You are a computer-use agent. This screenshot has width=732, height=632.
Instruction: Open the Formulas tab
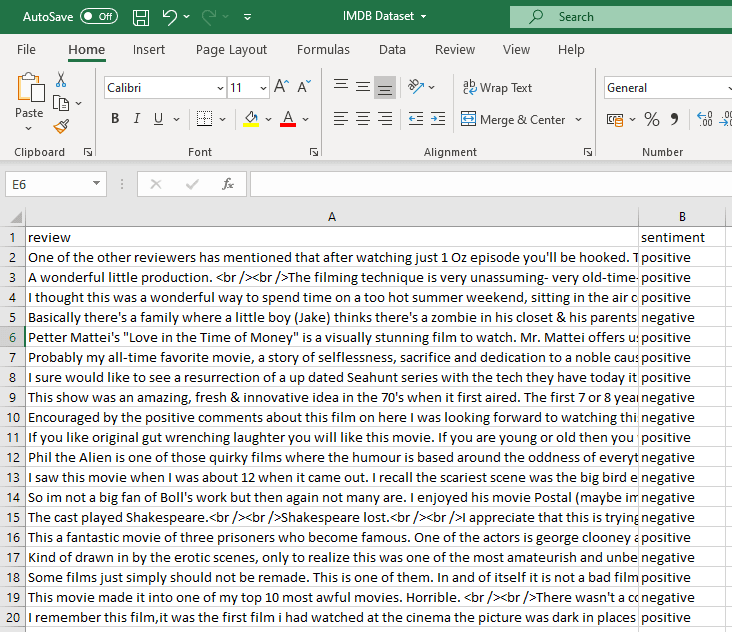point(323,49)
